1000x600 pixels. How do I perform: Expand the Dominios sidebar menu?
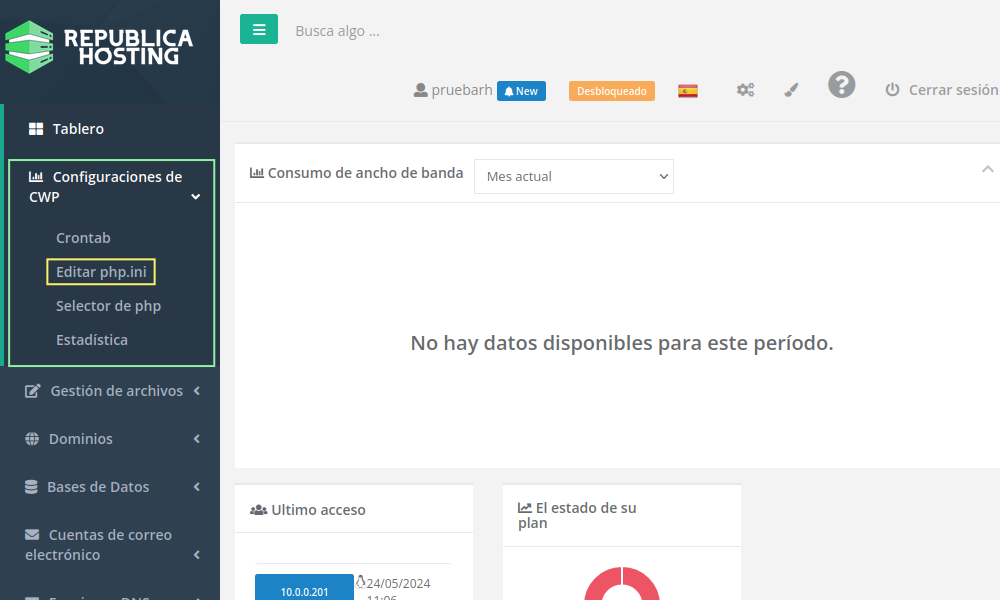point(112,439)
